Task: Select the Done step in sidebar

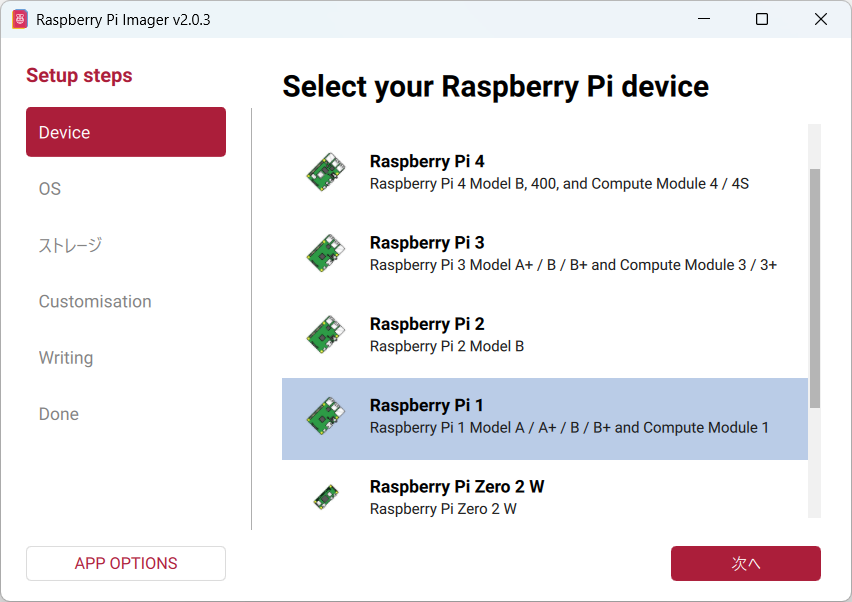Action: (x=59, y=414)
